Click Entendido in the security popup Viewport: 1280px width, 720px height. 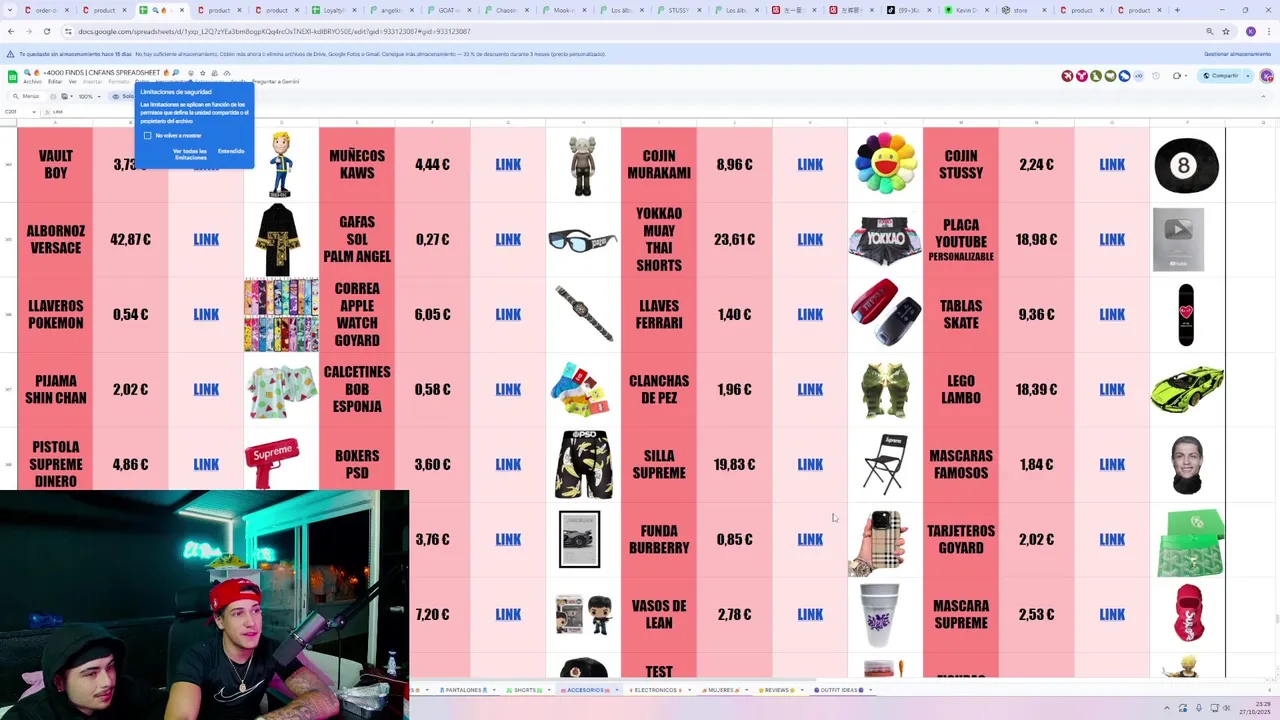pyautogui.click(x=231, y=151)
